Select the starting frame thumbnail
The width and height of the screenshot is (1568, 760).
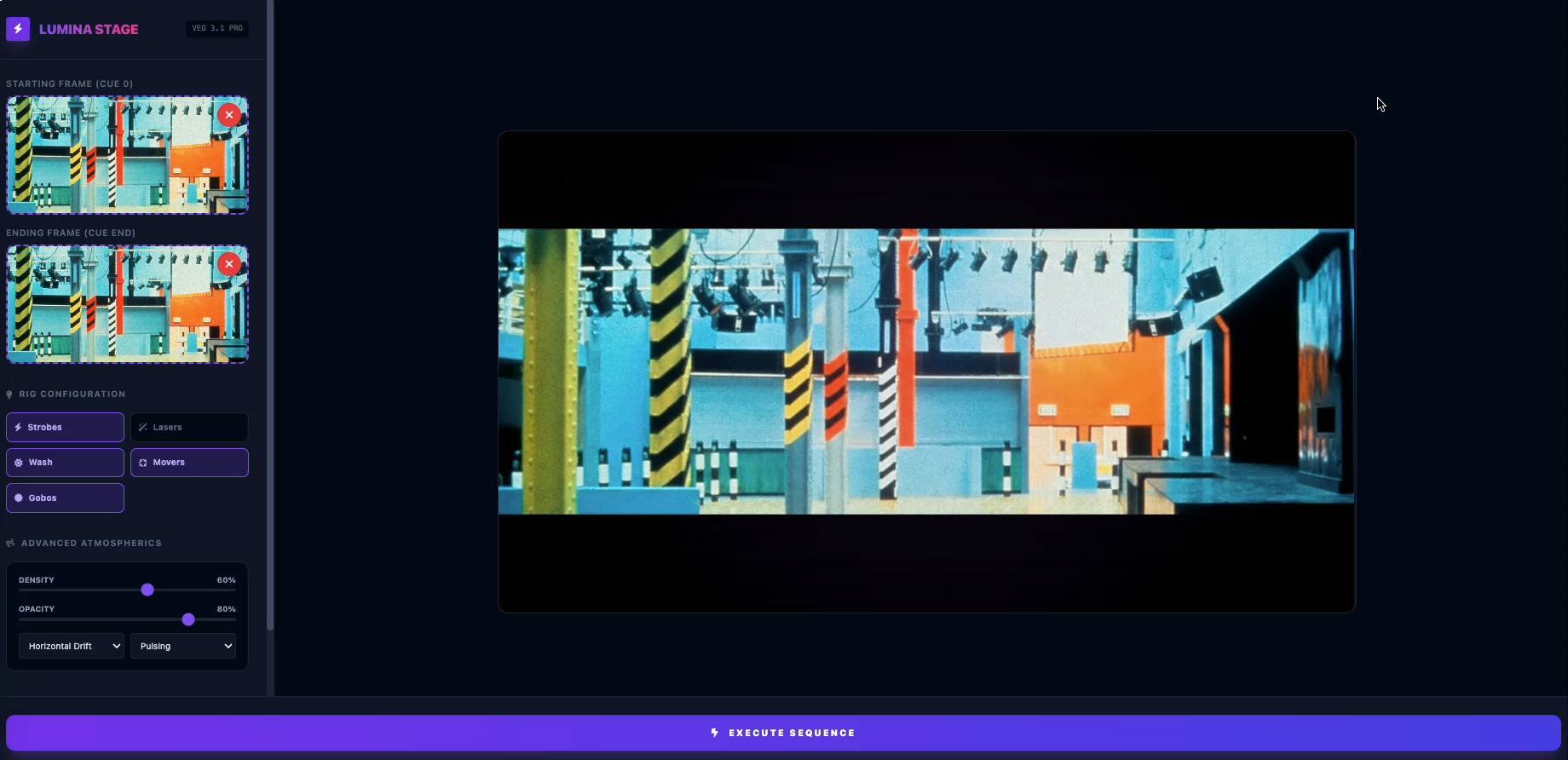127,154
